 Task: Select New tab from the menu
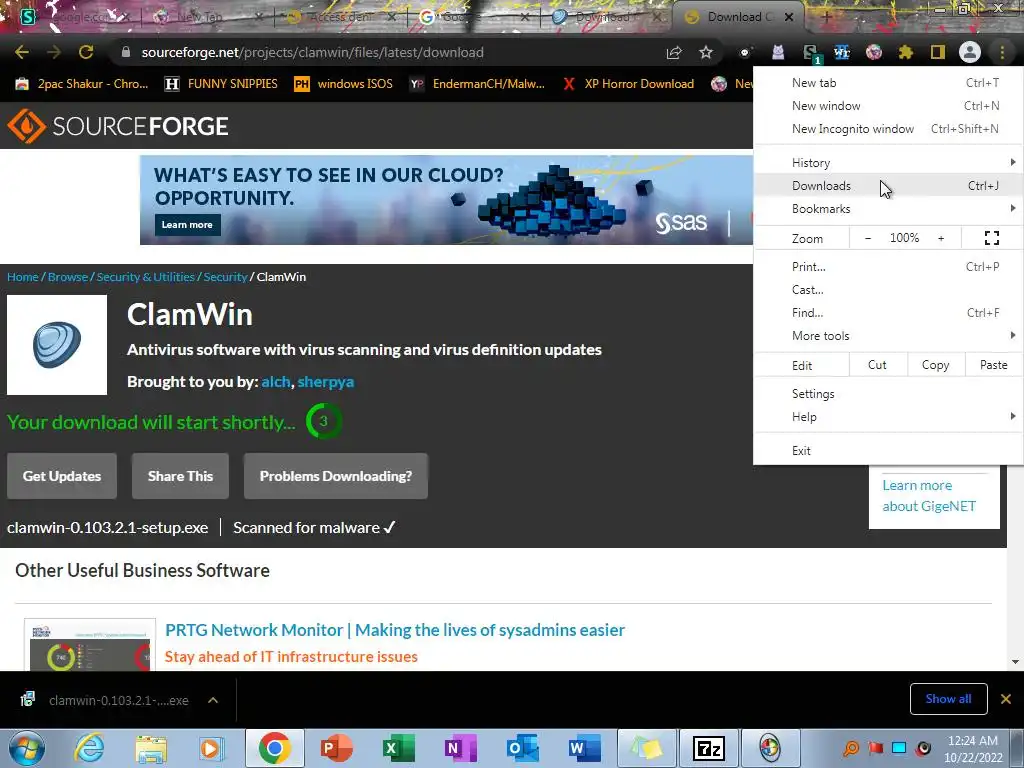pos(888,83)
